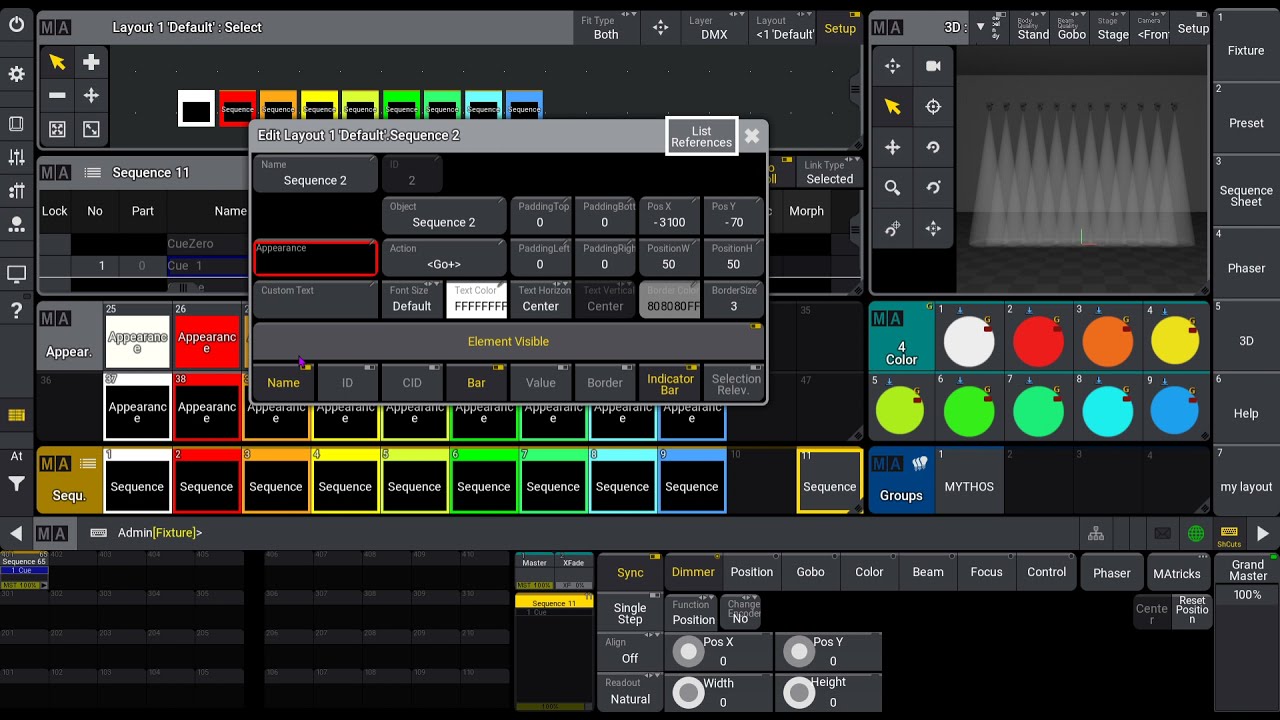The width and height of the screenshot is (1280, 720).
Task: Toggle the Indicator Bar button
Action: click(670, 382)
